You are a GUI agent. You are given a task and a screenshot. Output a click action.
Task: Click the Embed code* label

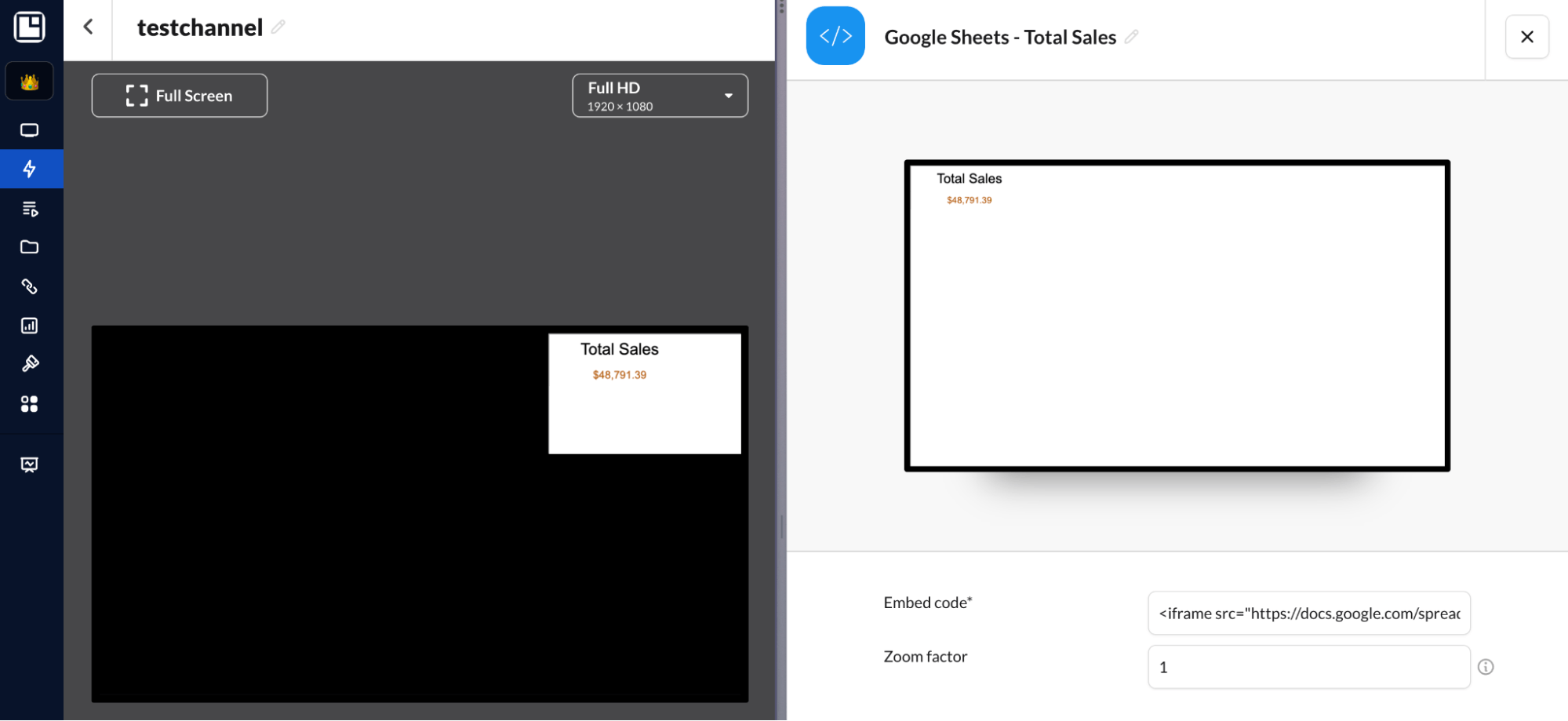coord(928,603)
